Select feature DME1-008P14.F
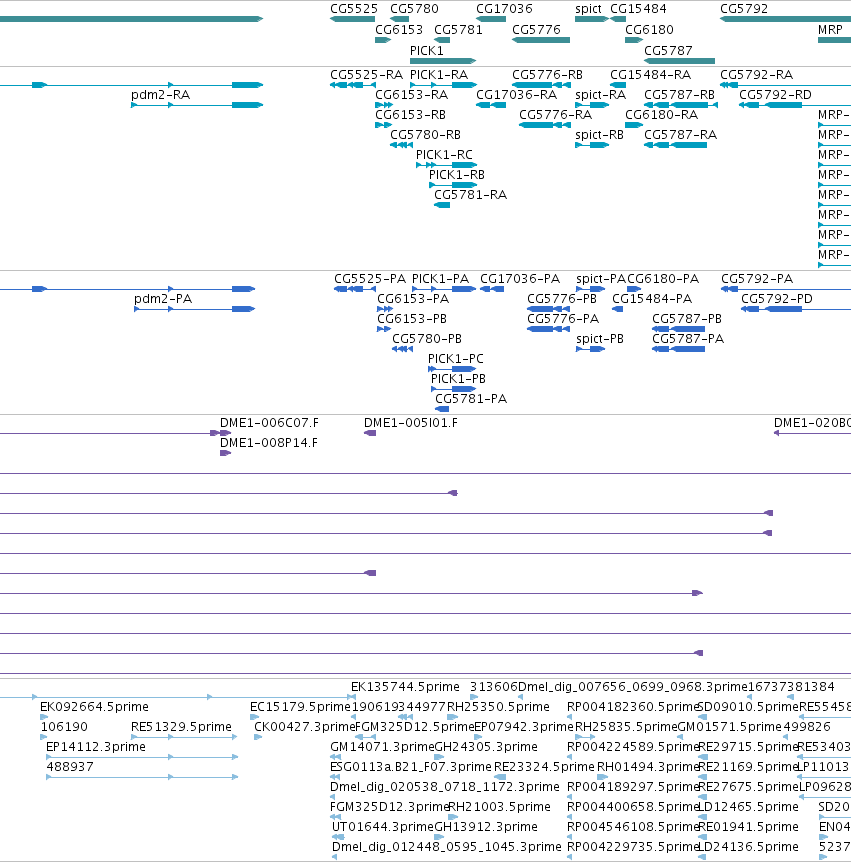This screenshot has height=862, width=851. (268, 443)
